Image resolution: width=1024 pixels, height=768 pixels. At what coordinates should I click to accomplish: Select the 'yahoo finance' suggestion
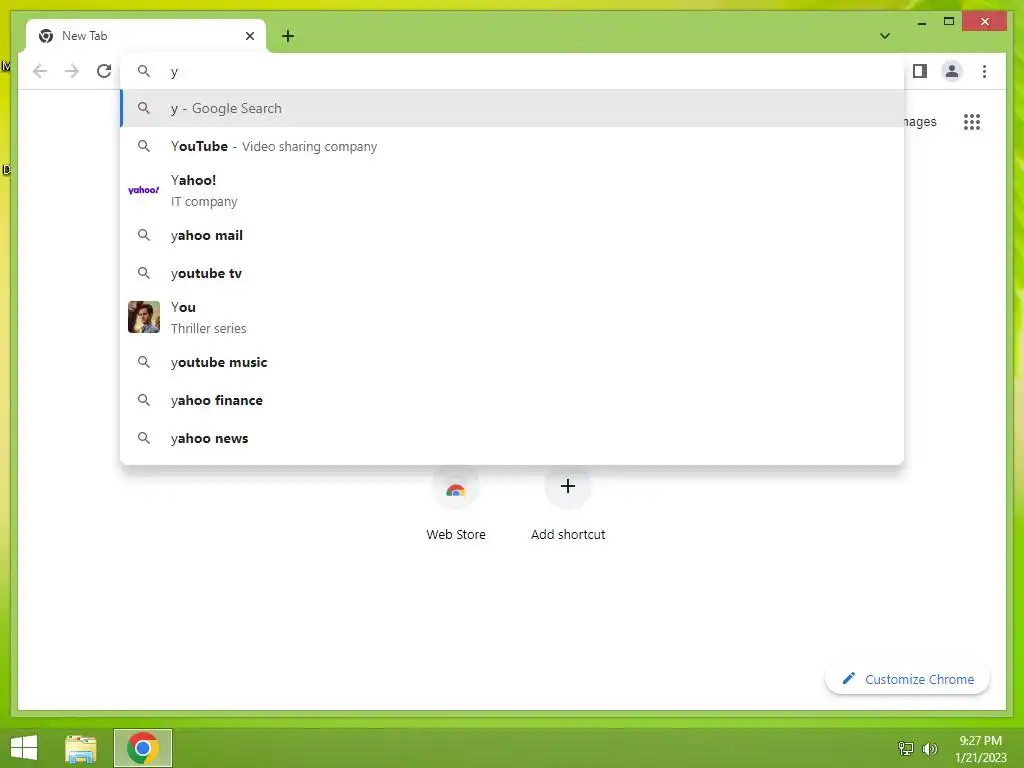513,400
